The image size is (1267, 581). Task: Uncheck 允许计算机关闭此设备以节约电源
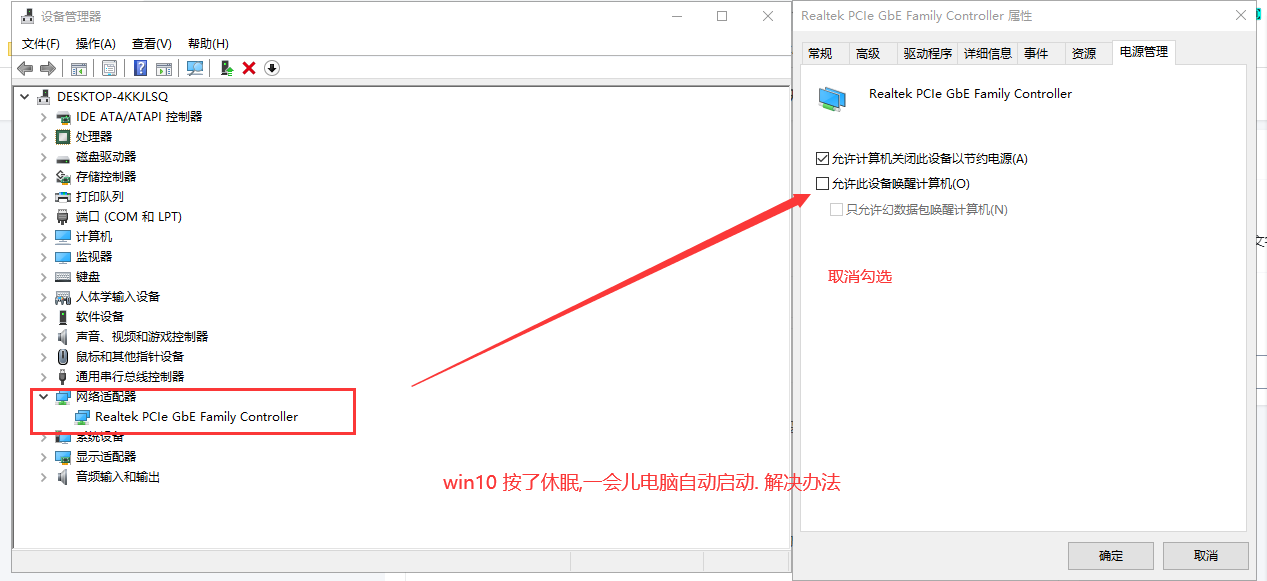tap(823, 158)
